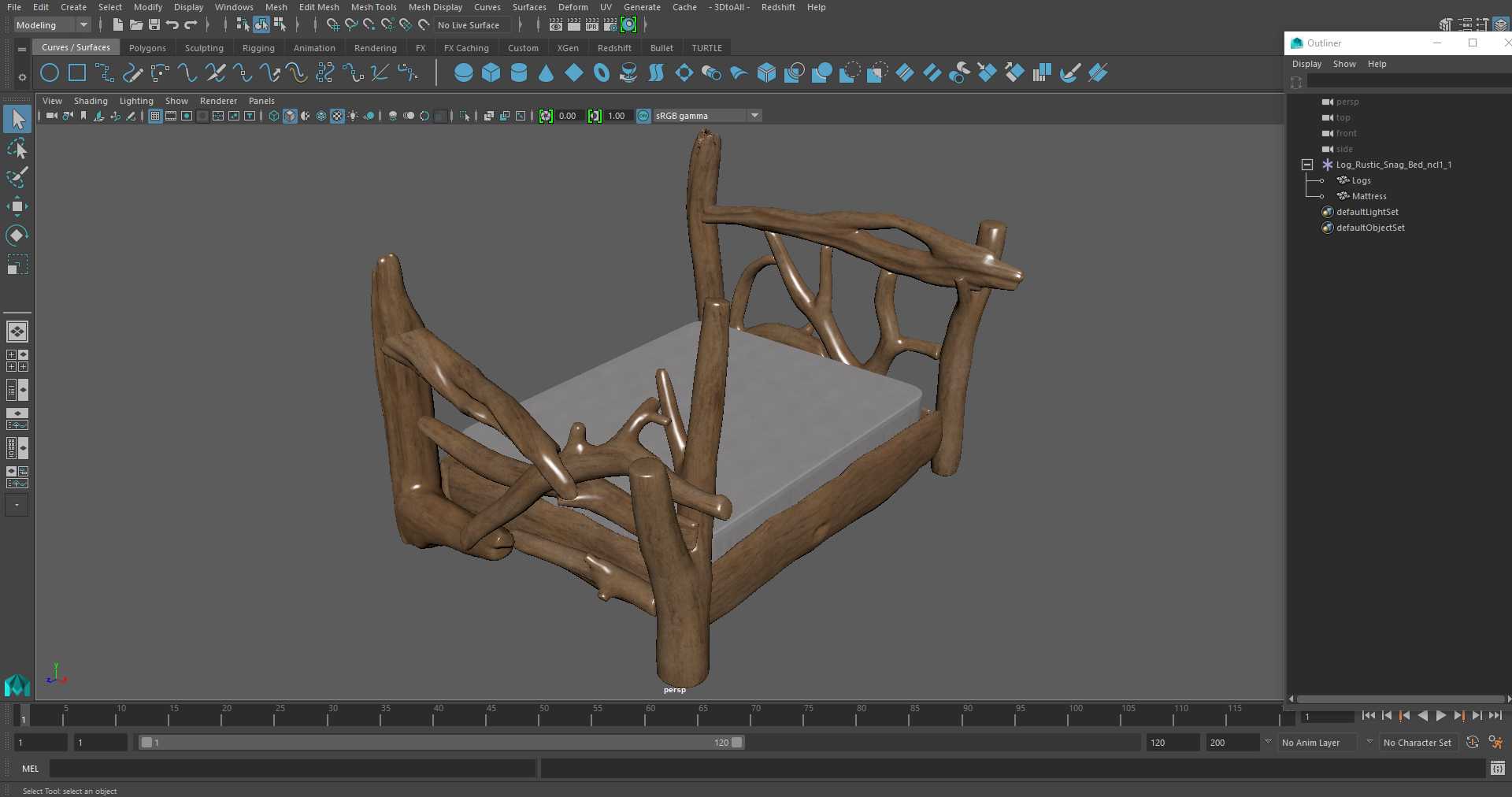Create a NURBS cylinder from shelf
Image resolution: width=1512 pixels, height=797 pixels.
point(519,73)
